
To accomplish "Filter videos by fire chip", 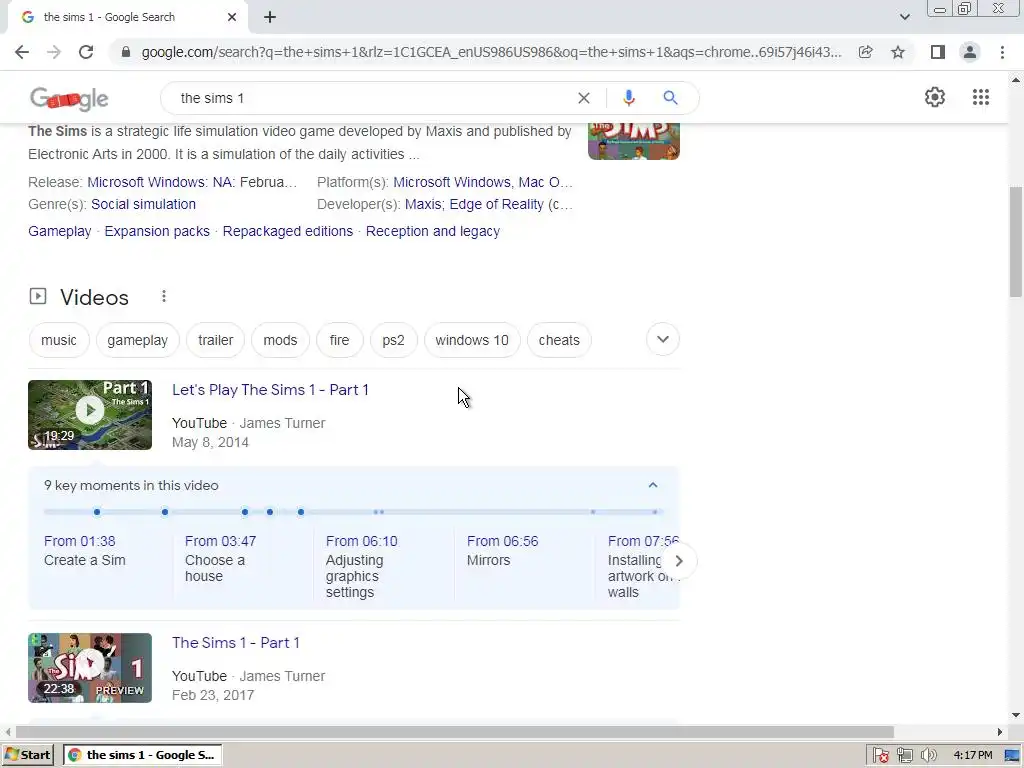I will 340,340.
